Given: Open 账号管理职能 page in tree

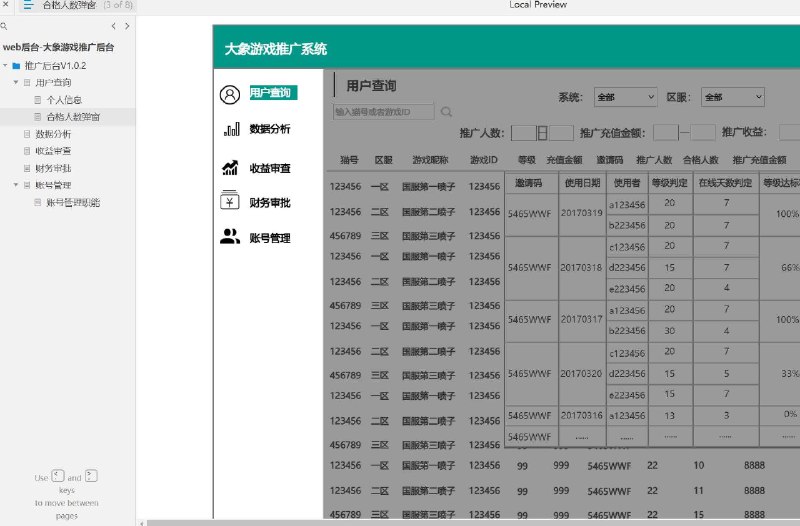Looking at the screenshot, I should pos(73,202).
